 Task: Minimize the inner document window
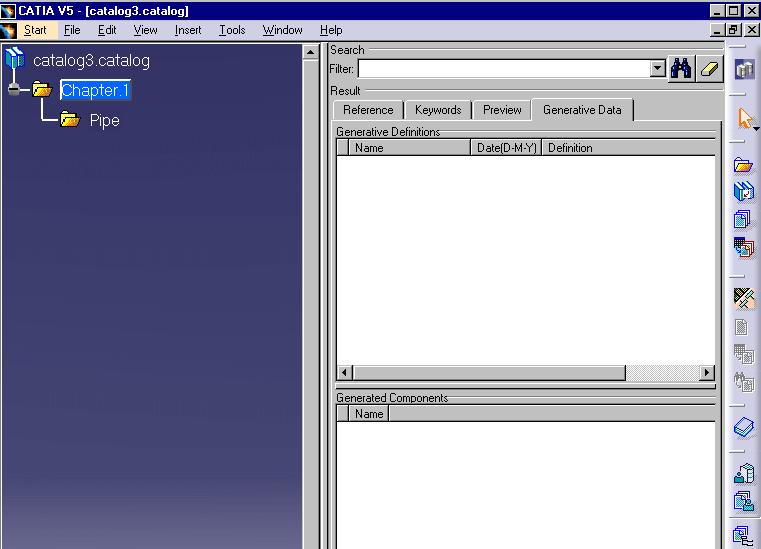pyautogui.click(x=717, y=30)
